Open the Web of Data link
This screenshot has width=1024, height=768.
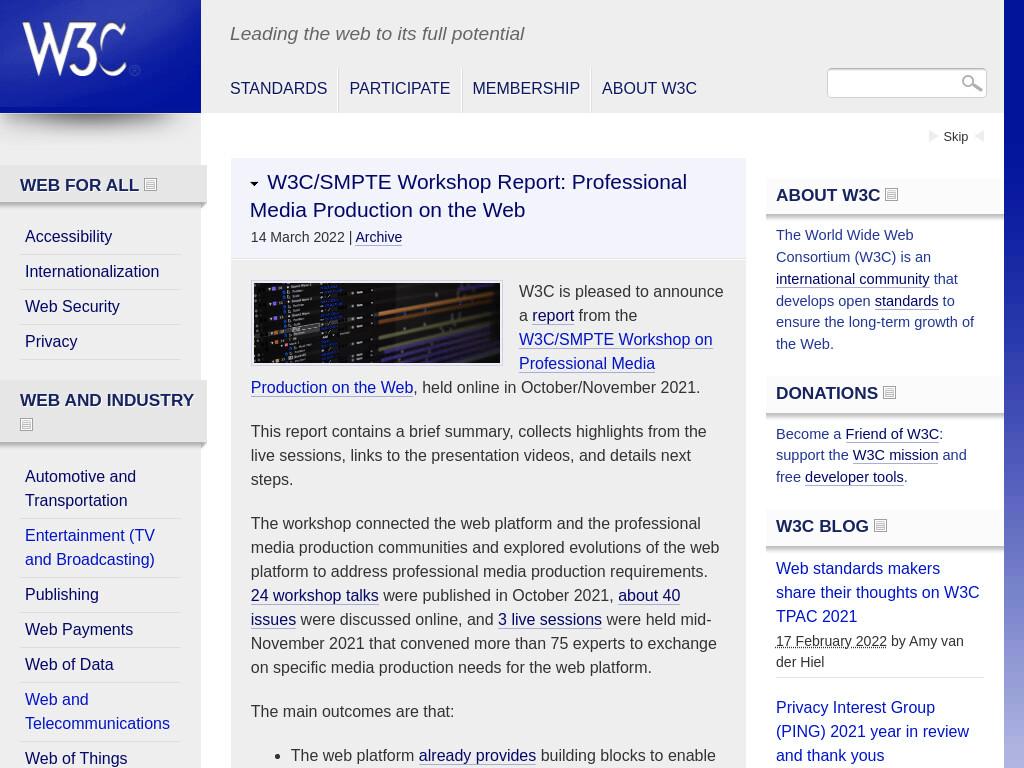(69, 664)
